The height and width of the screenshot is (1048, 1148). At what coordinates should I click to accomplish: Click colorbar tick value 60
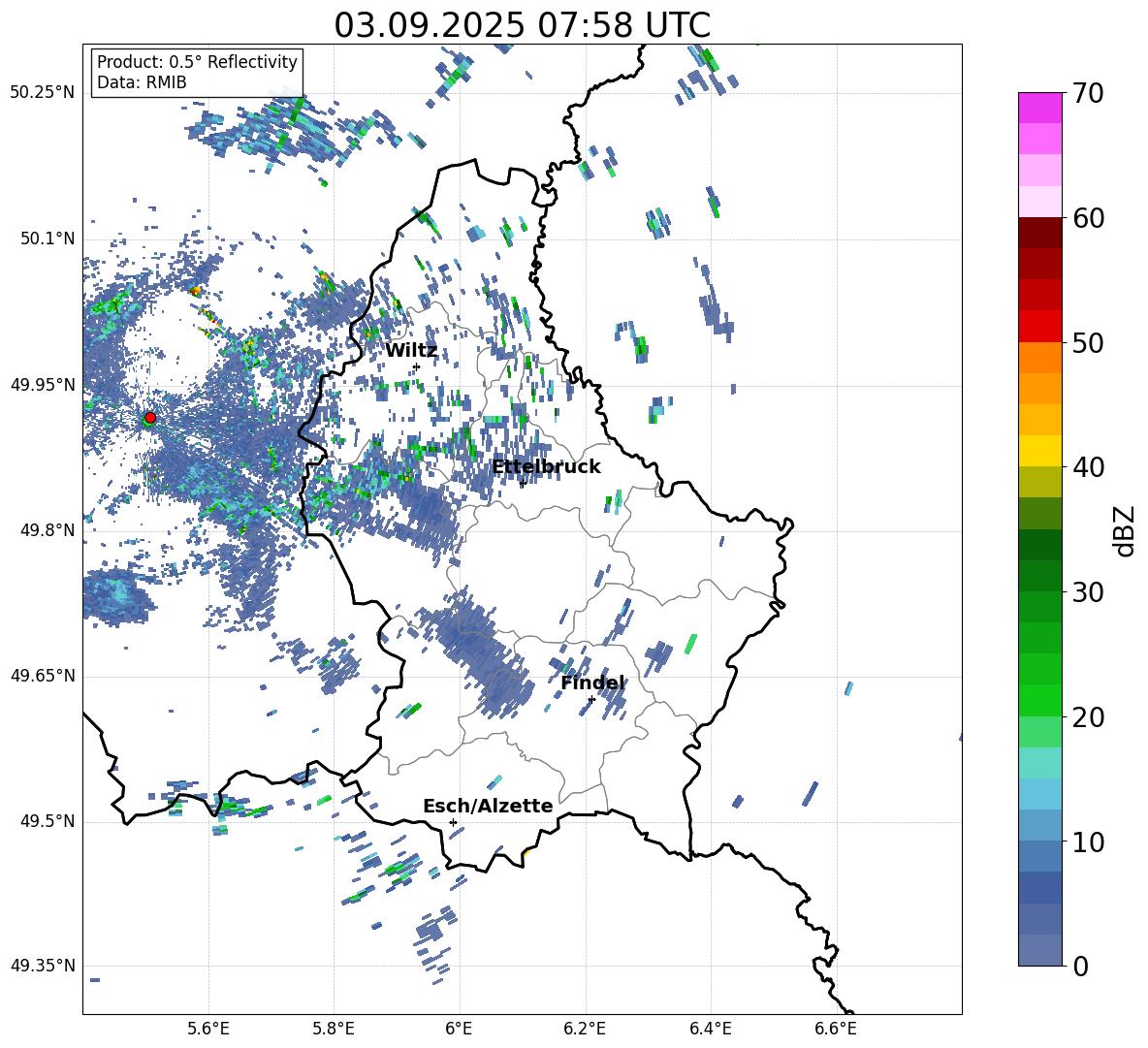pyautogui.click(x=1088, y=218)
